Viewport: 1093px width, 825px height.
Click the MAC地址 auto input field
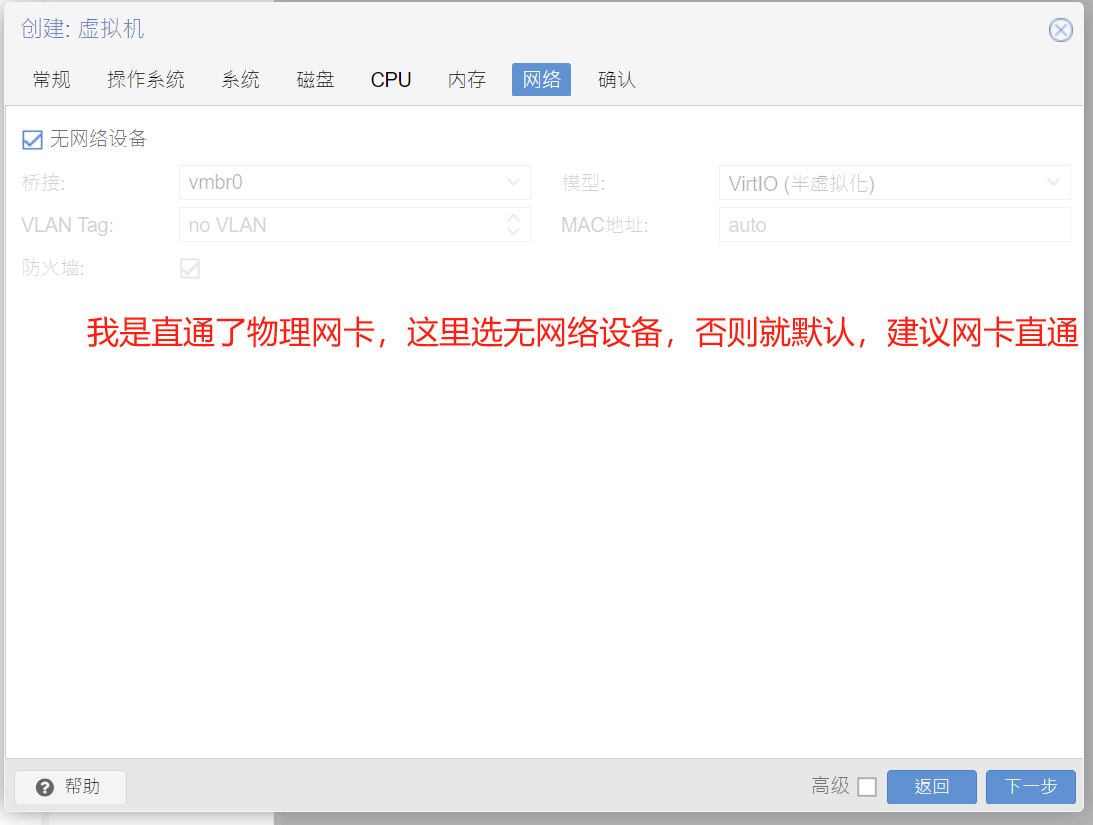coord(894,225)
